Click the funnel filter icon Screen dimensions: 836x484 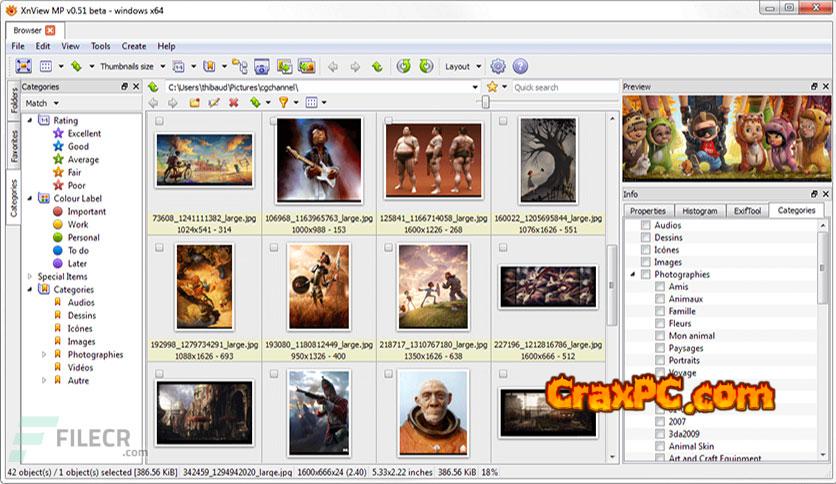pyautogui.click(x=283, y=102)
